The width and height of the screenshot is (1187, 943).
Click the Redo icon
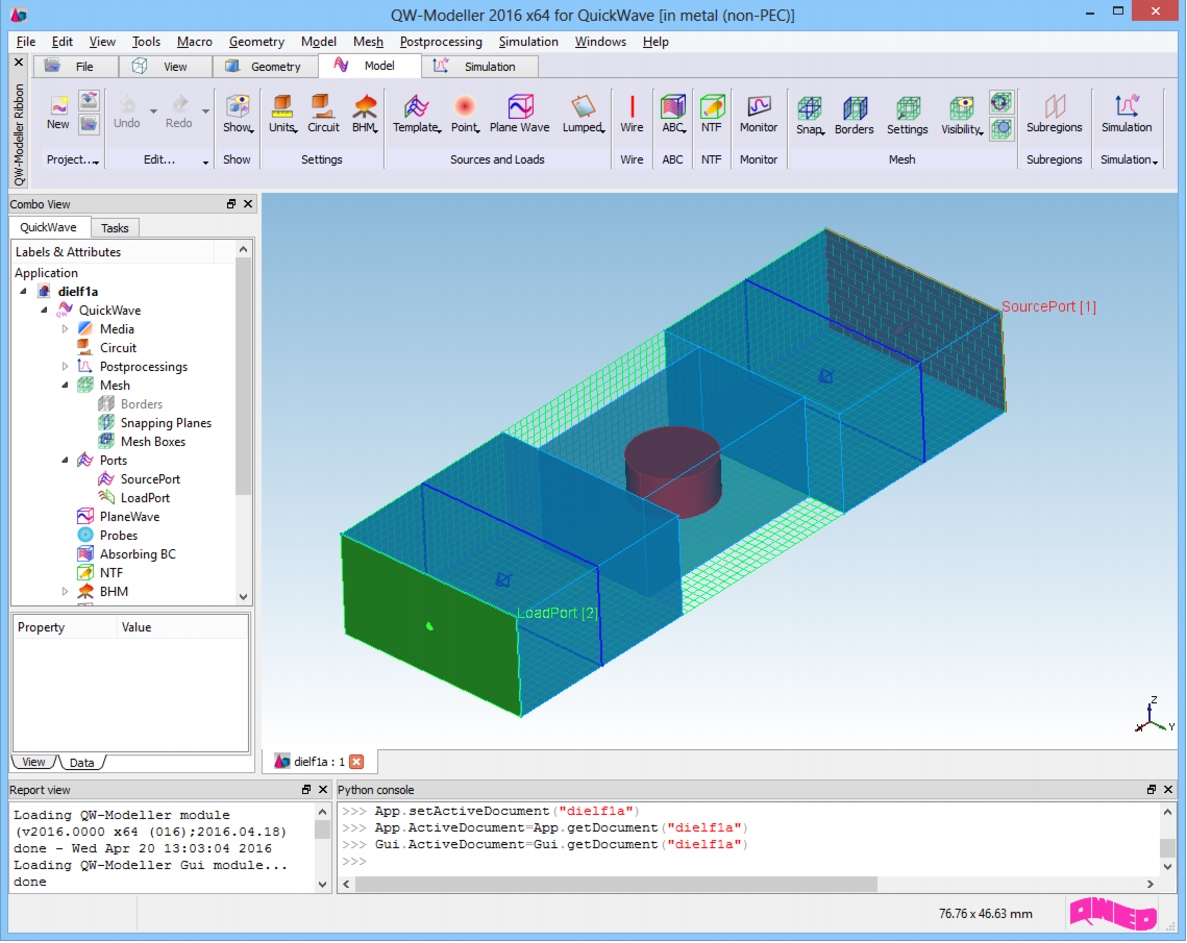pyautogui.click(x=179, y=112)
